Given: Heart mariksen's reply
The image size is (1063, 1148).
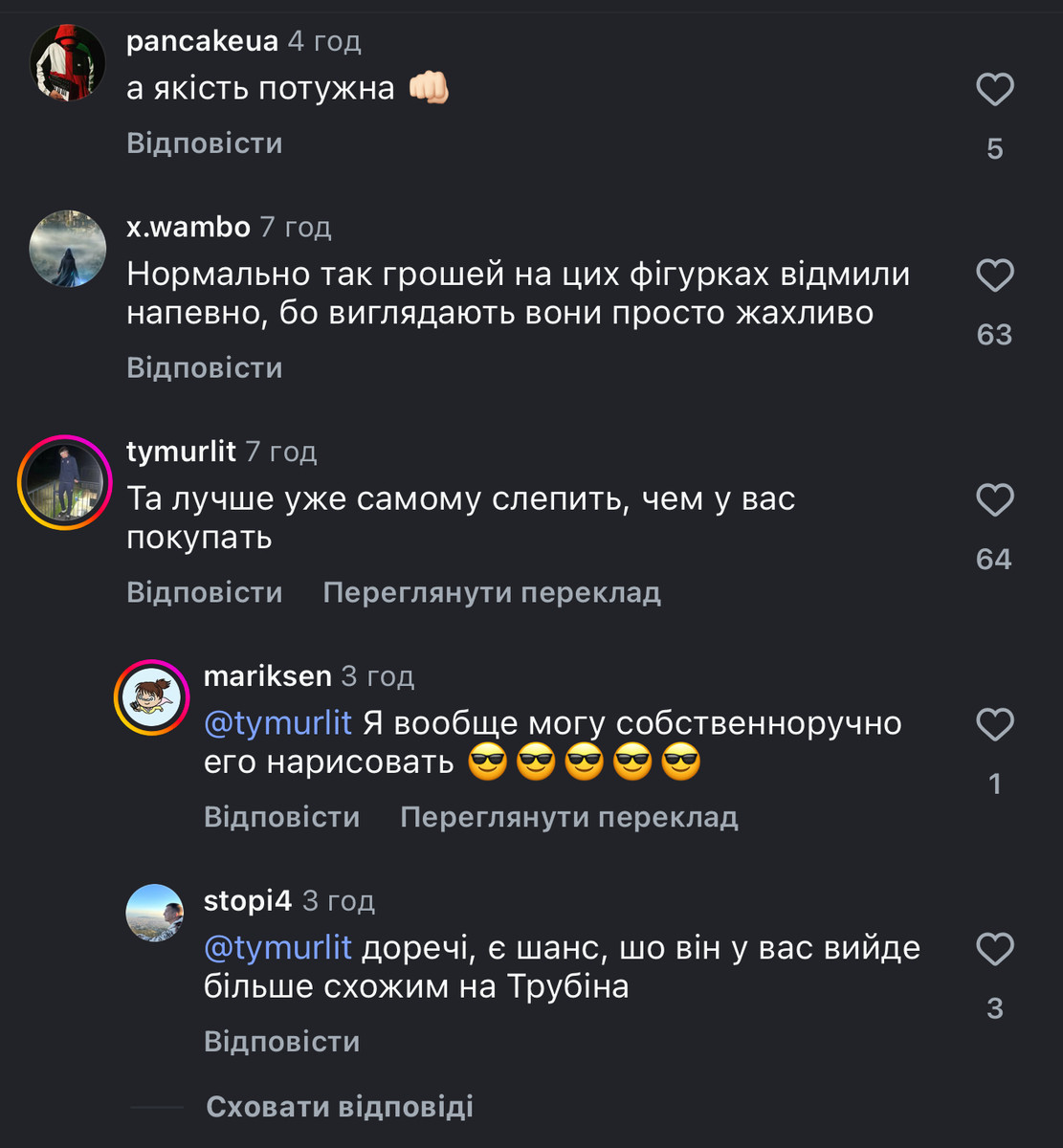Looking at the screenshot, I should [x=994, y=725].
